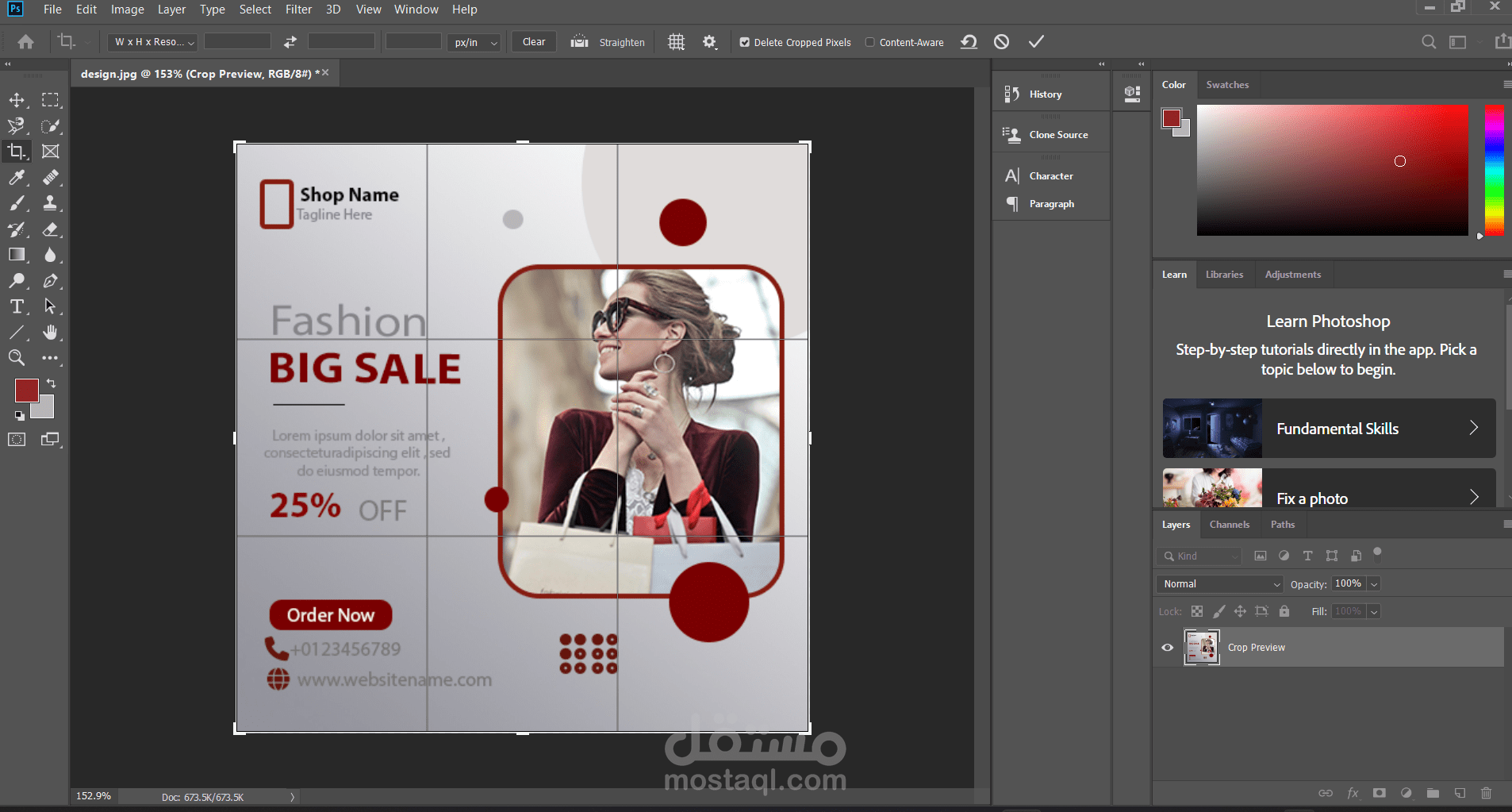Image resolution: width=1512 pixels, height=812 pixels.
Task: Select the Blur tool
Action: (51, 255)
